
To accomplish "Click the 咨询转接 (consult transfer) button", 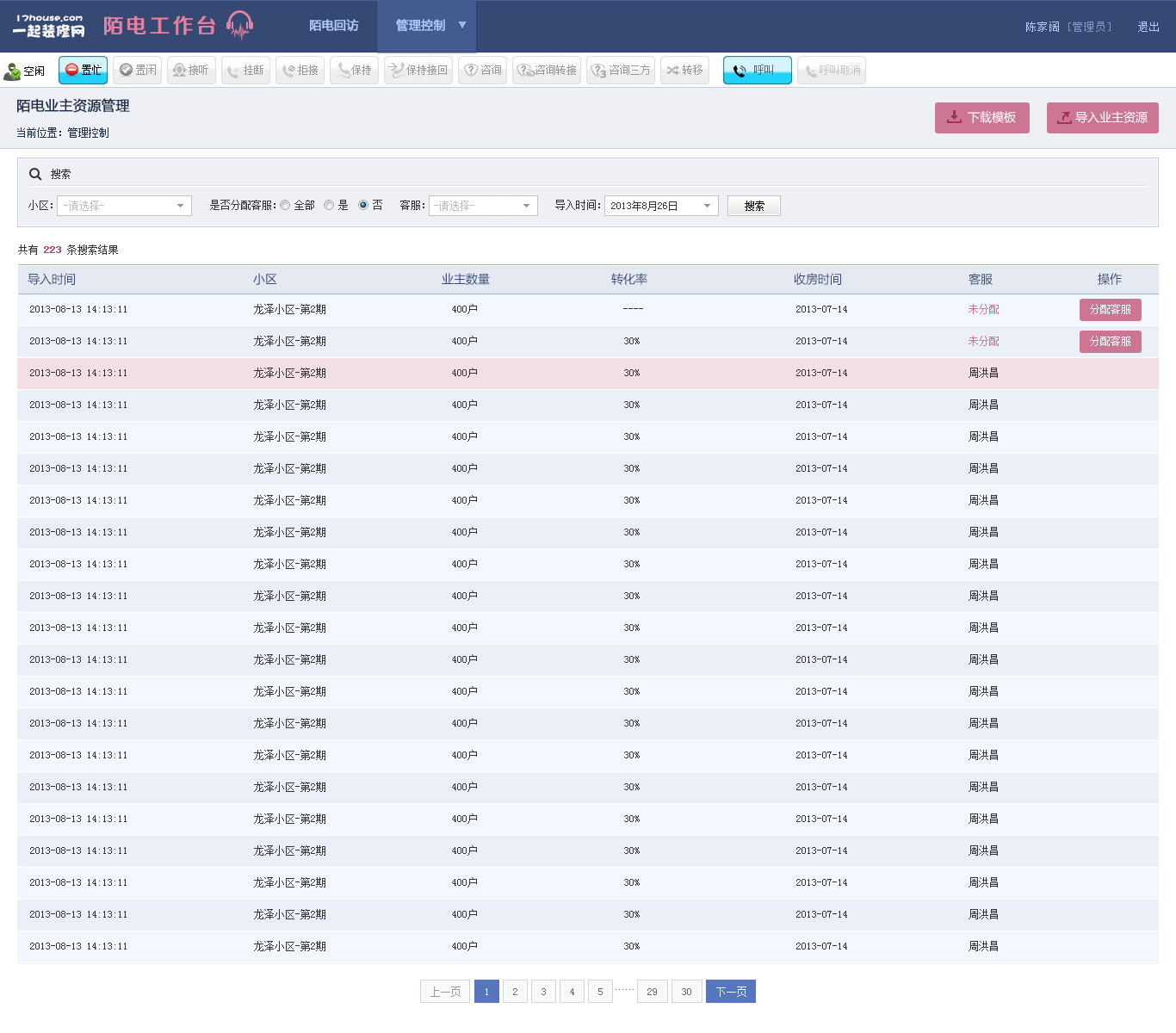I will tap(547, 71).
